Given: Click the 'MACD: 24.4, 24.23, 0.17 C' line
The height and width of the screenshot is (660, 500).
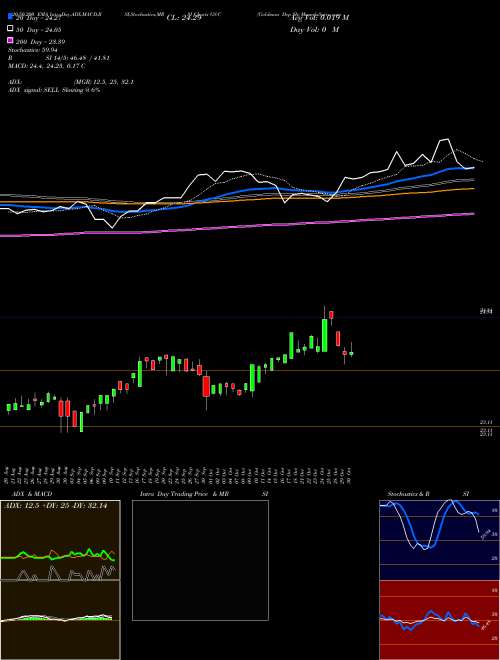Looking at the screenshot, I should coord(47,66).
